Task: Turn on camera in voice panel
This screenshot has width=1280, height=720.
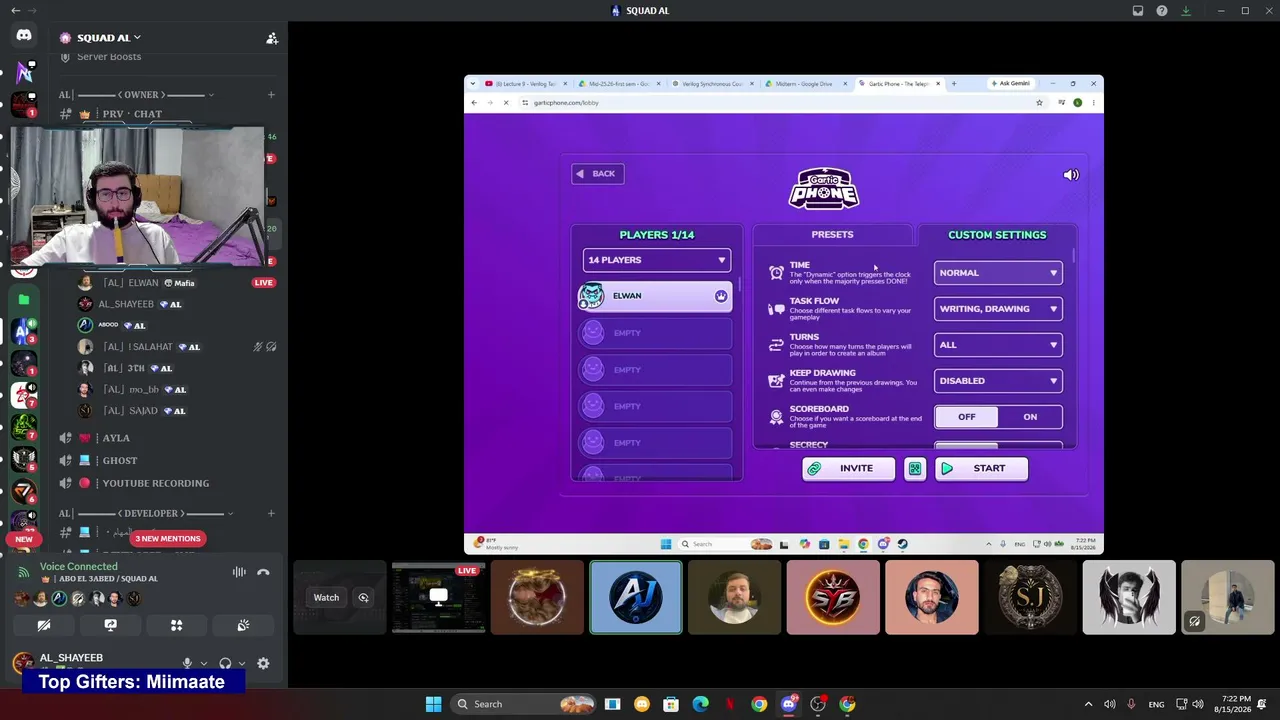Action: tap(44, 625)
